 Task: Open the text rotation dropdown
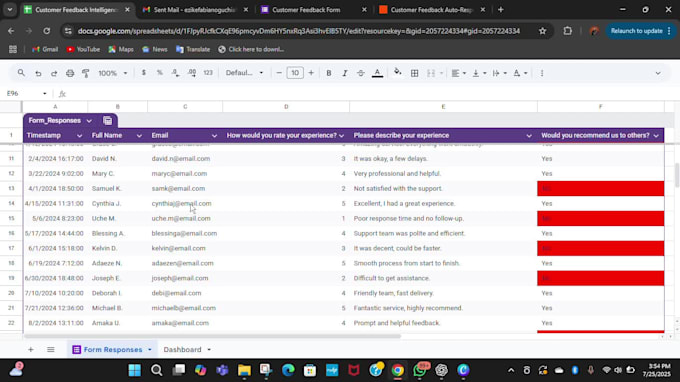pos(520,73)
